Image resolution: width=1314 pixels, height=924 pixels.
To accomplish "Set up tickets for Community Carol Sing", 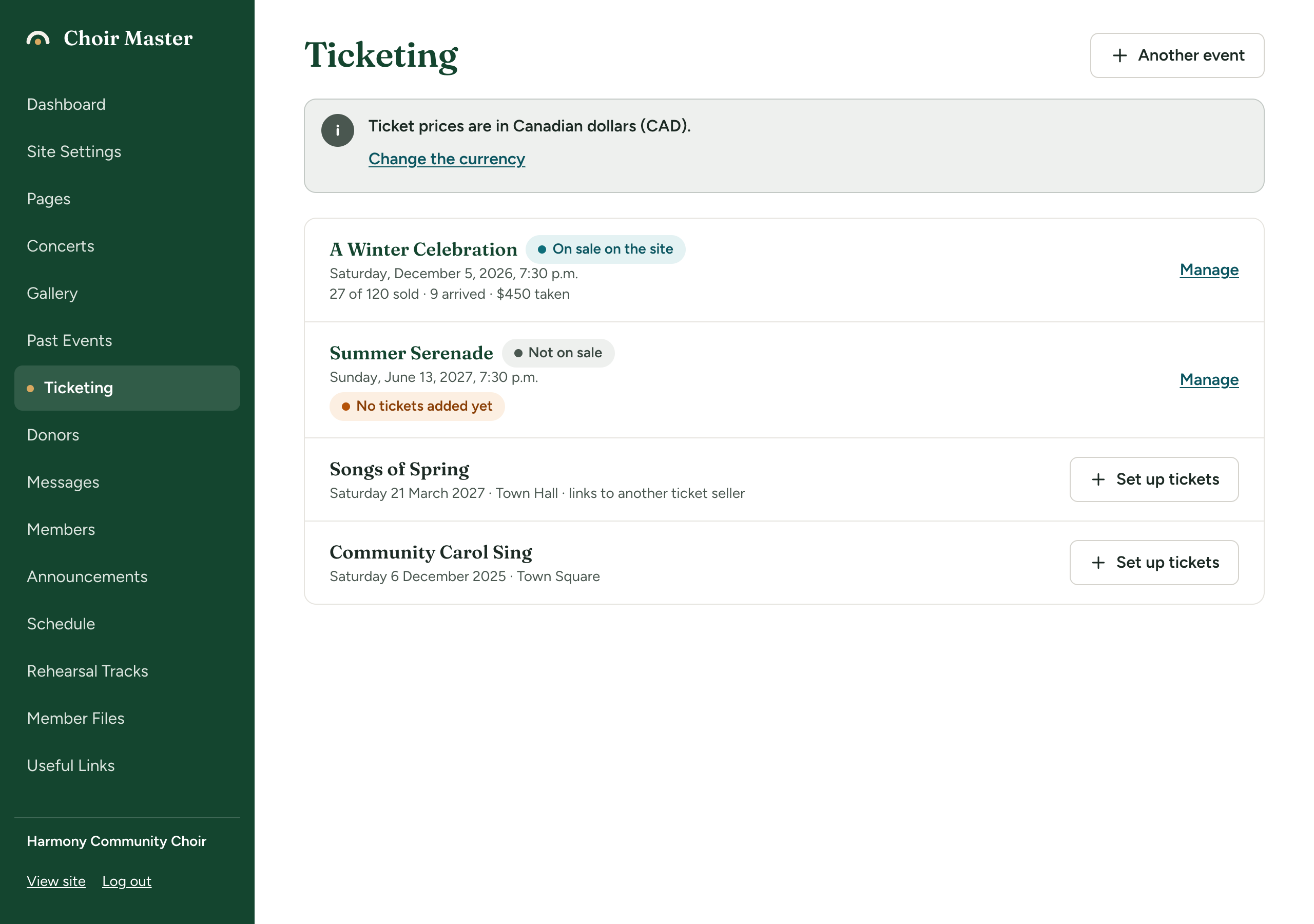I will (x=1154, y=563).
